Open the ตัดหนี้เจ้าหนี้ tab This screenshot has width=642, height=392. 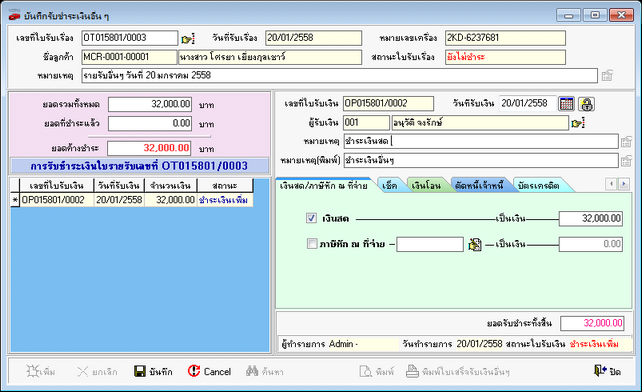pos(479,186)
